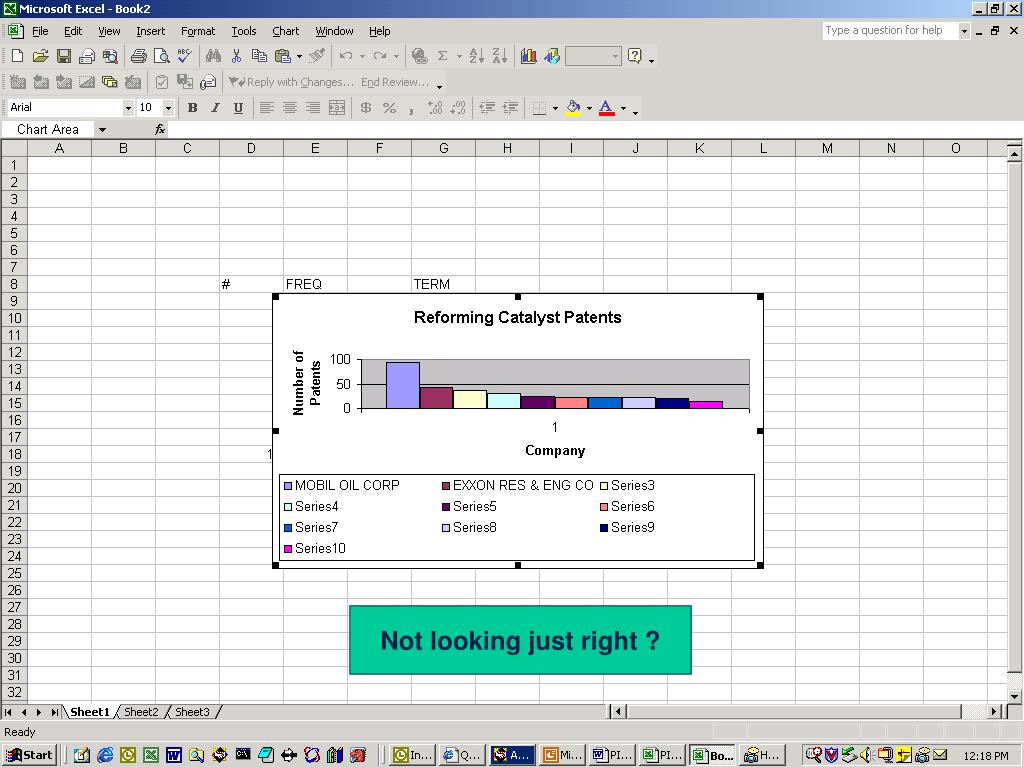Click the Open file folder icon

[x=40, y=56]
